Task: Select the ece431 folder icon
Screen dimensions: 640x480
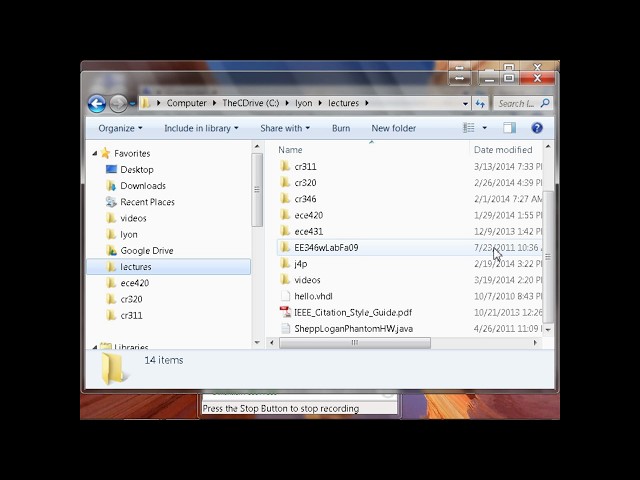Action: (285, 231)
